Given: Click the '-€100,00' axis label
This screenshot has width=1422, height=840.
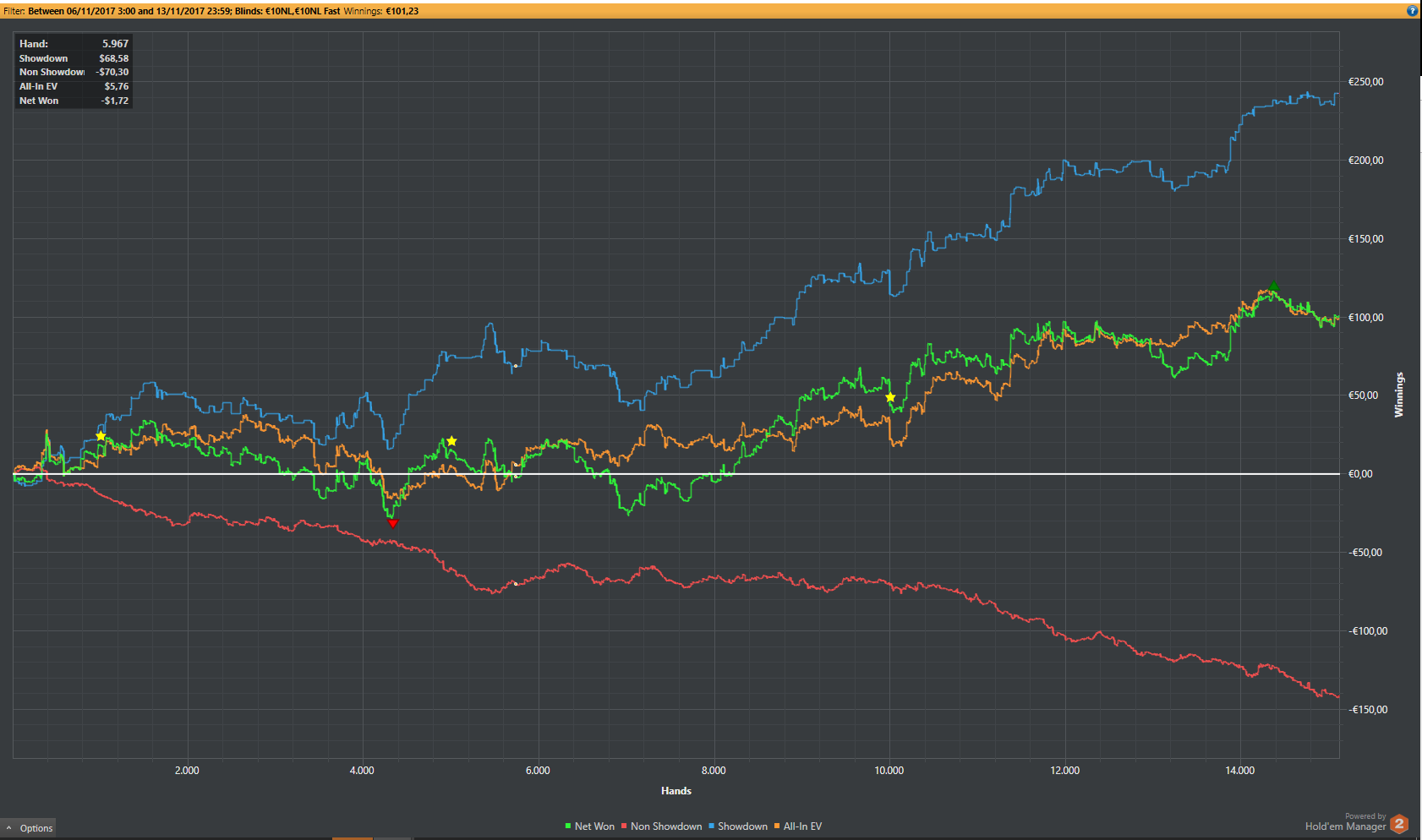Looking at the screenshot, I should click(1368, 631).
